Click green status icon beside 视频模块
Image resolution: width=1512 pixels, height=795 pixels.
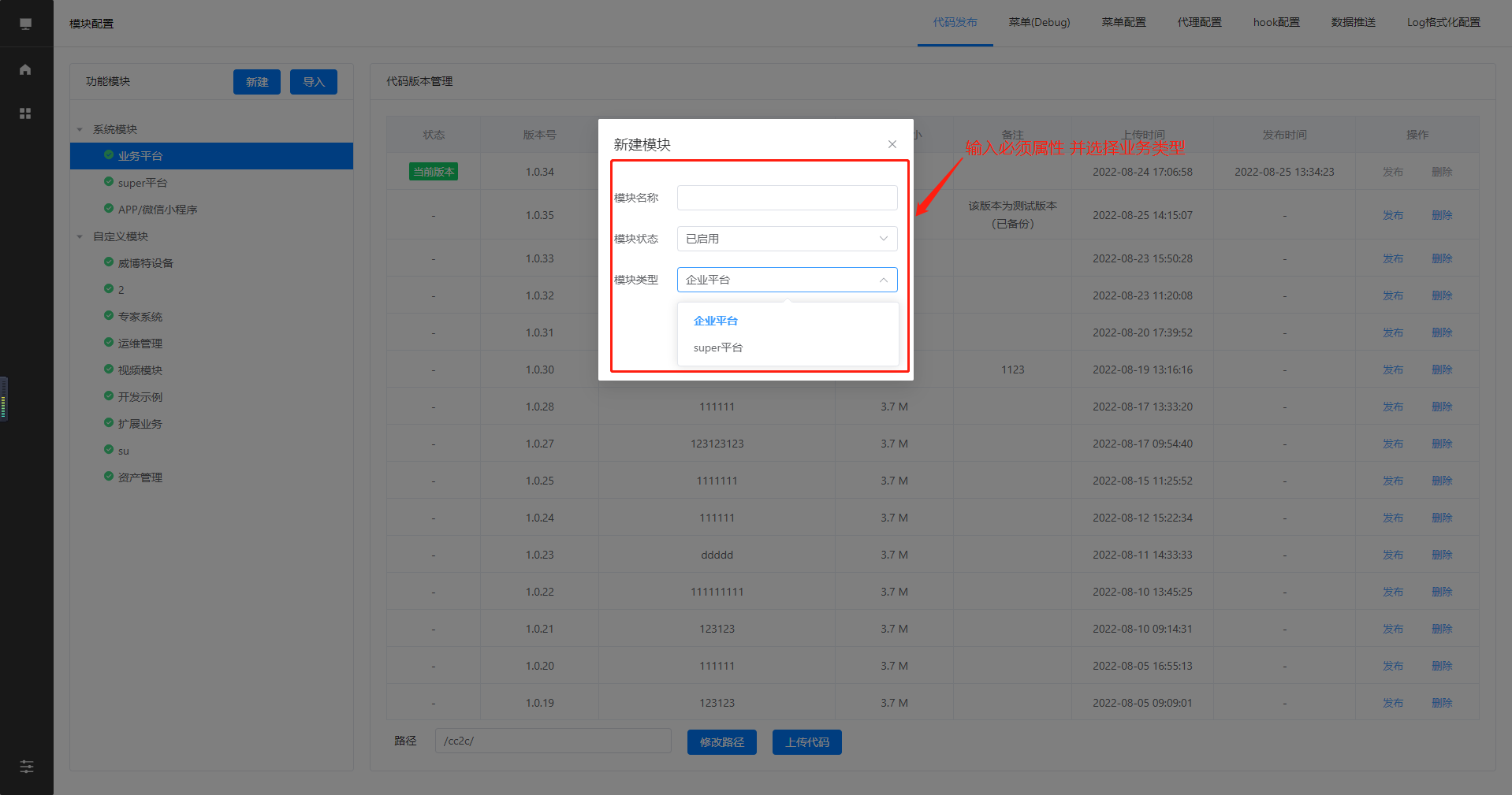tap(109, 370)
